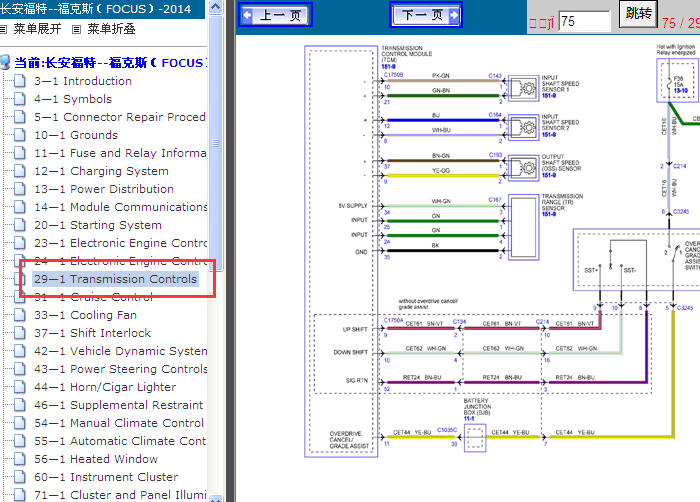Click the sidebar scrollbar up arrow

(216, 7)
